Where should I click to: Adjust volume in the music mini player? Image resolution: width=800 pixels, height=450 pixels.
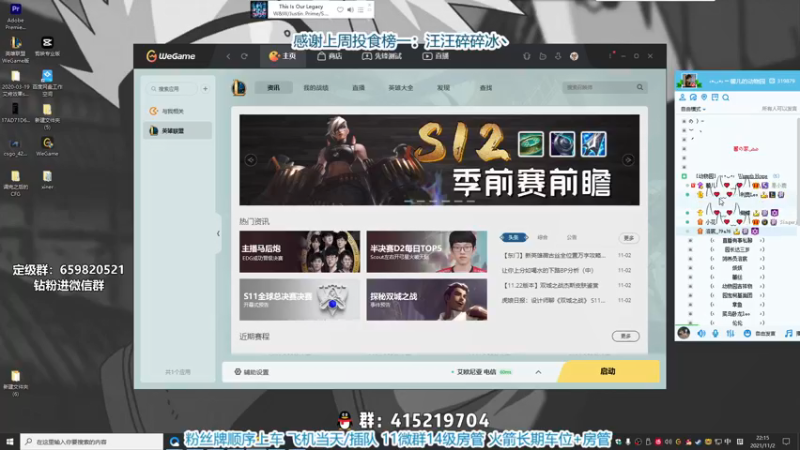tap(351, 9)
